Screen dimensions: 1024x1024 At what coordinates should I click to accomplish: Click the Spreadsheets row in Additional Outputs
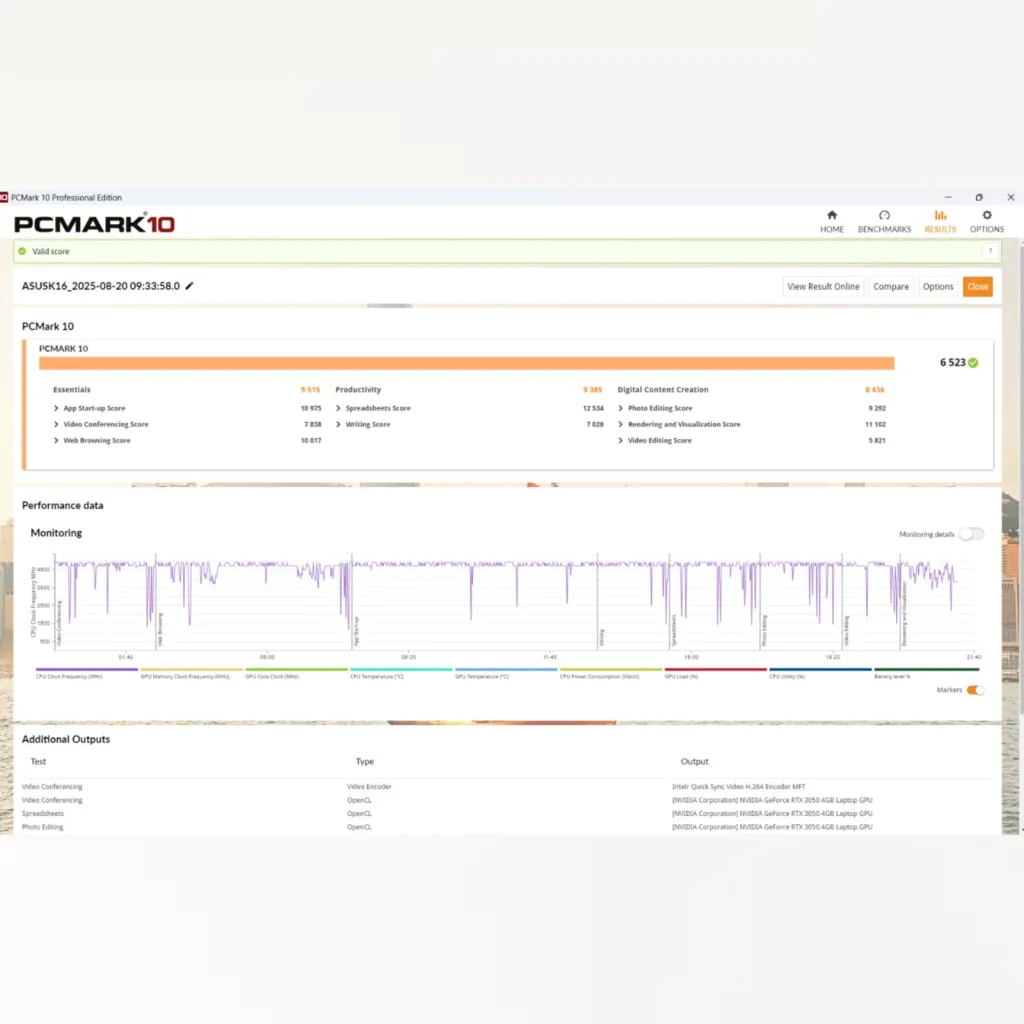point(506,814)
